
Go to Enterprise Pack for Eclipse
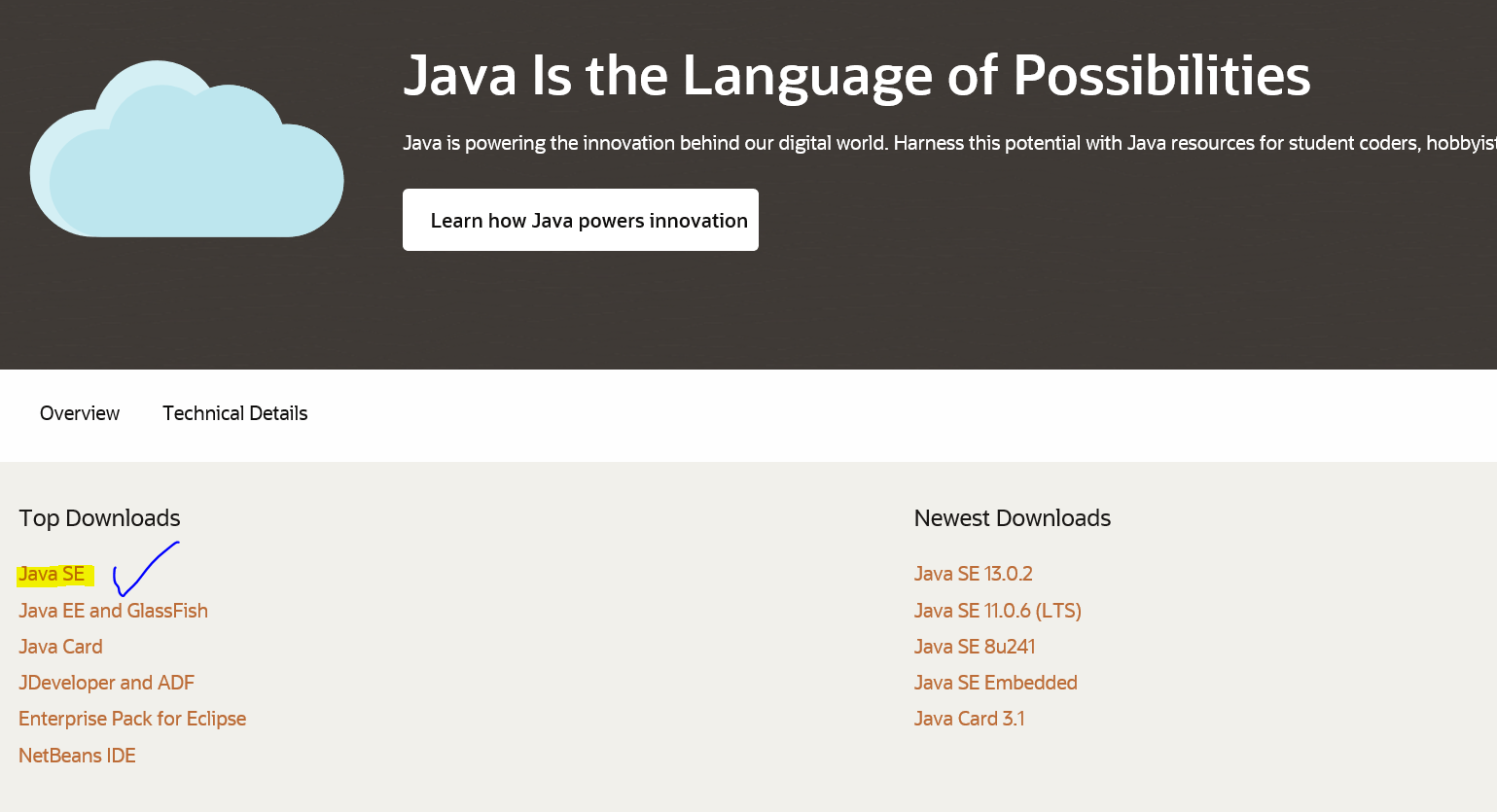pos(132,719)
